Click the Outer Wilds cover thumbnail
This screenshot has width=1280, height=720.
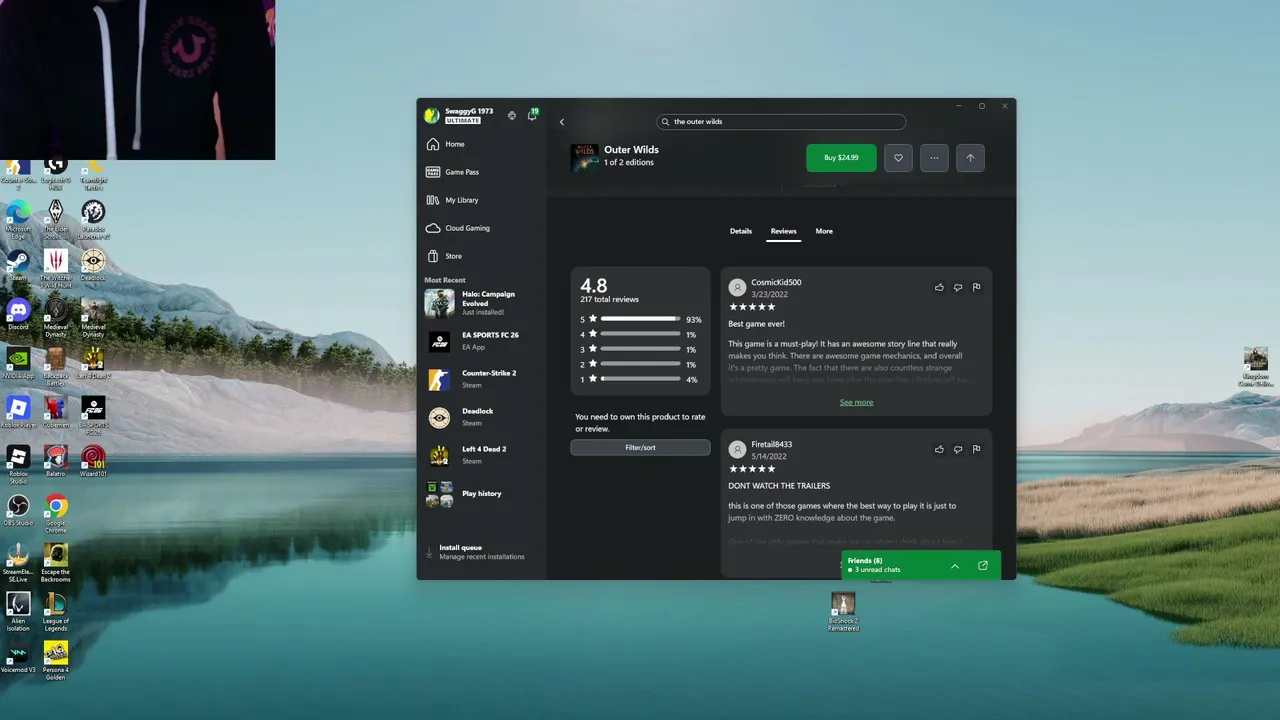[x=585, y=158]
